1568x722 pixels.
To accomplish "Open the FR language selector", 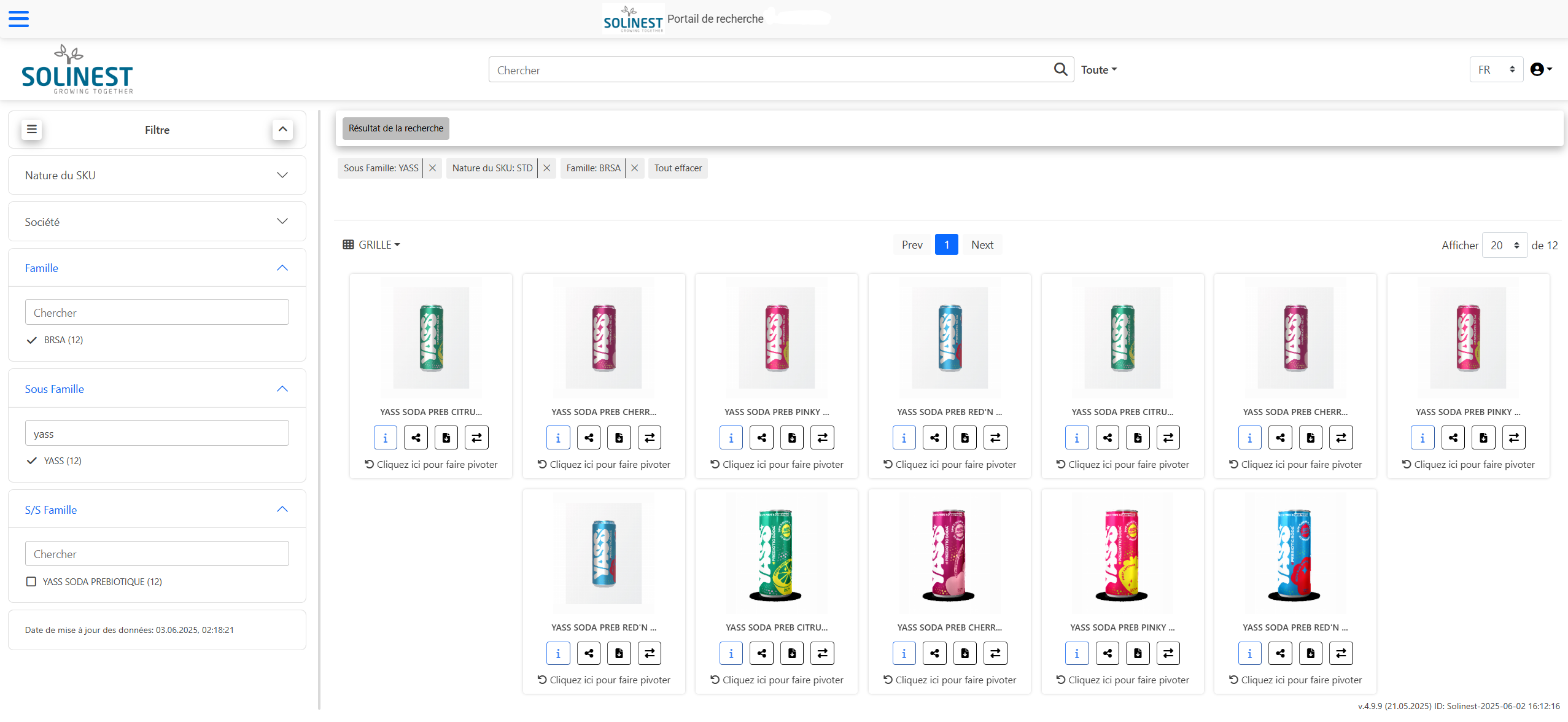I will (x=1496, y=69).
